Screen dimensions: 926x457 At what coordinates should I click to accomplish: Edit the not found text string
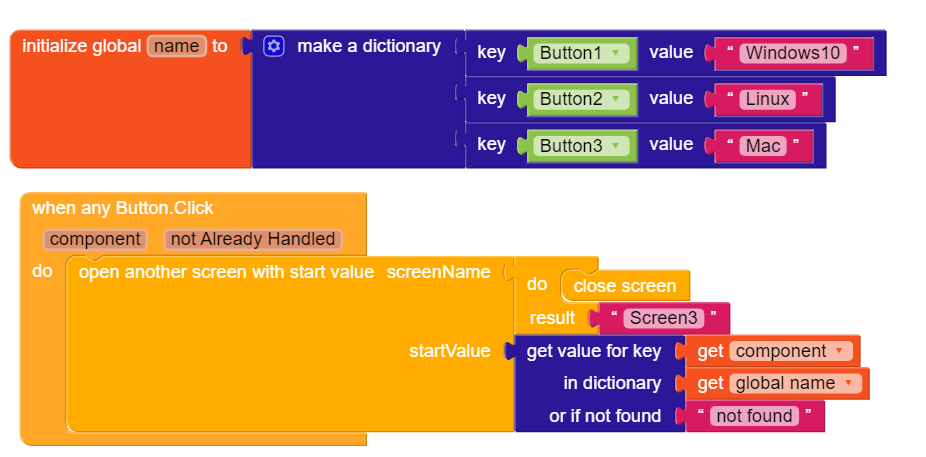pyautogui.click(x=754, y=416)
